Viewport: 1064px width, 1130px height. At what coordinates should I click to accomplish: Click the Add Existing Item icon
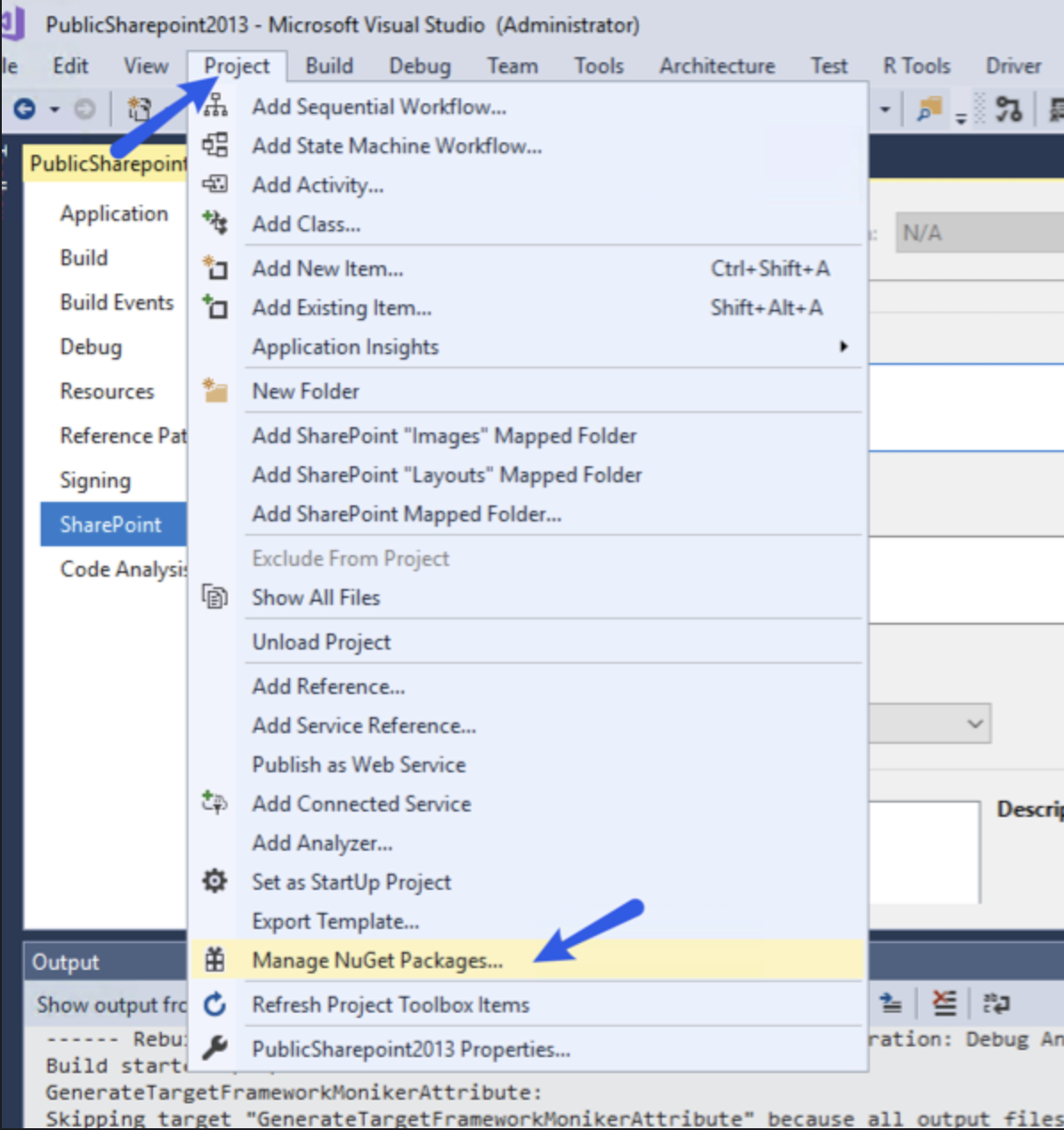(x=214, y=307)
